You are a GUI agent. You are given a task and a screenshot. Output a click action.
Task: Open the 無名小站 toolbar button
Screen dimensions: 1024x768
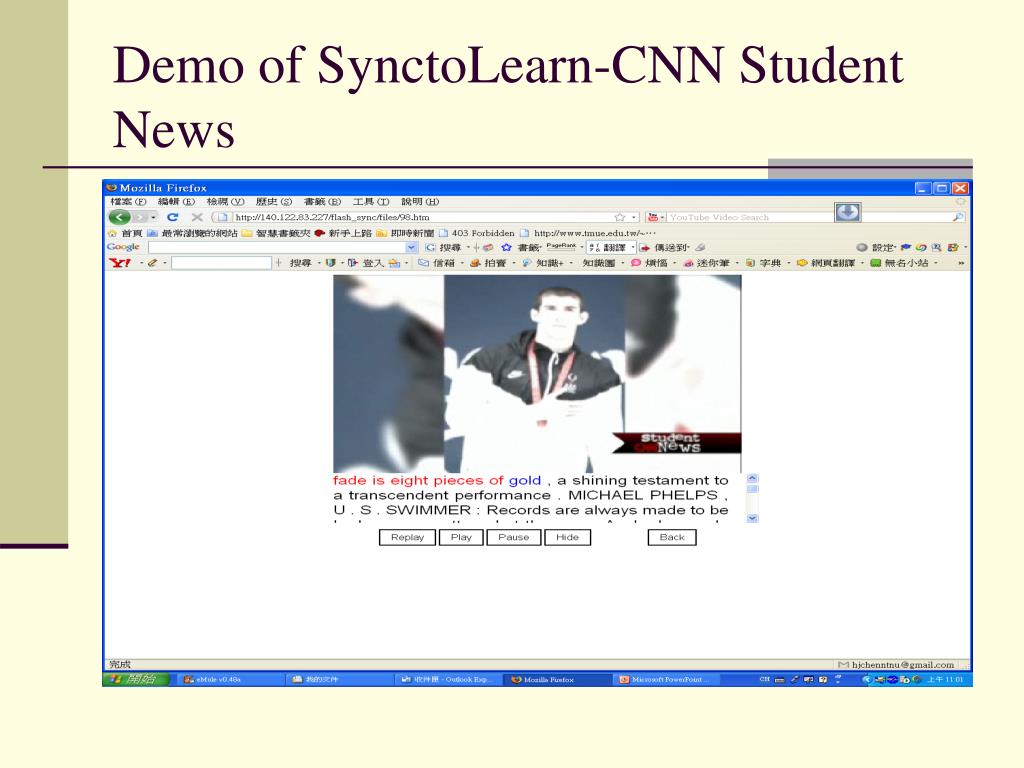click(900, 263)
